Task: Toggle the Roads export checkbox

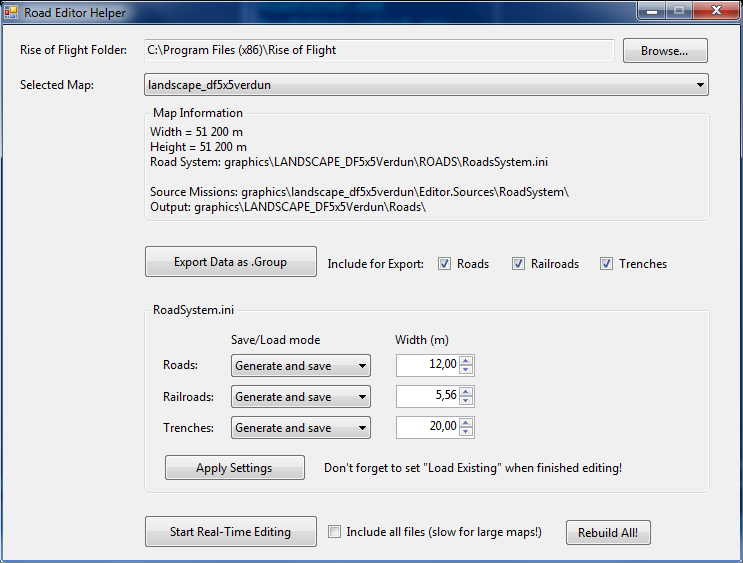Action: [444, 263]
